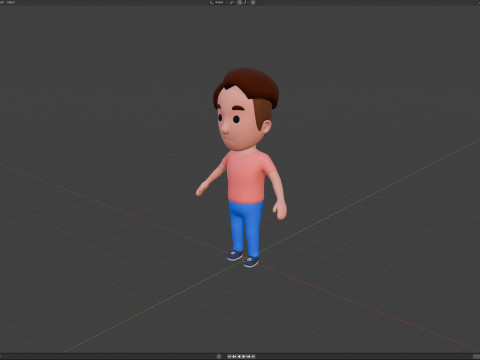Screen dimensions: 480x360
Task: Jump to the timeline start frame
Action: 229,357
